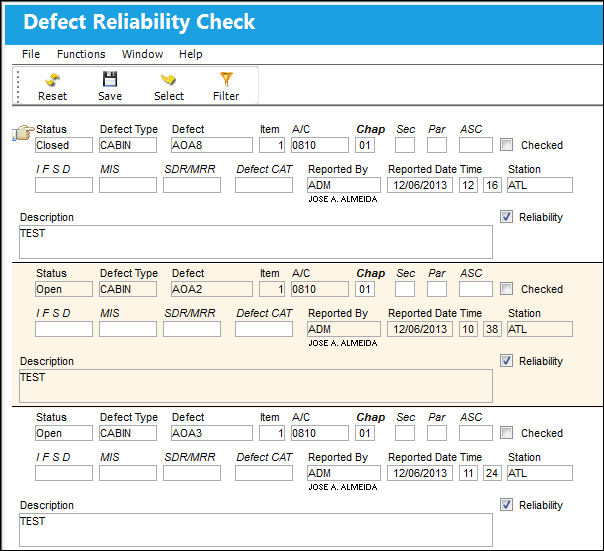
Task: Untick Reliability checkbox for AOA8 record
Action: pyautogui.click(x=506, y=217)
